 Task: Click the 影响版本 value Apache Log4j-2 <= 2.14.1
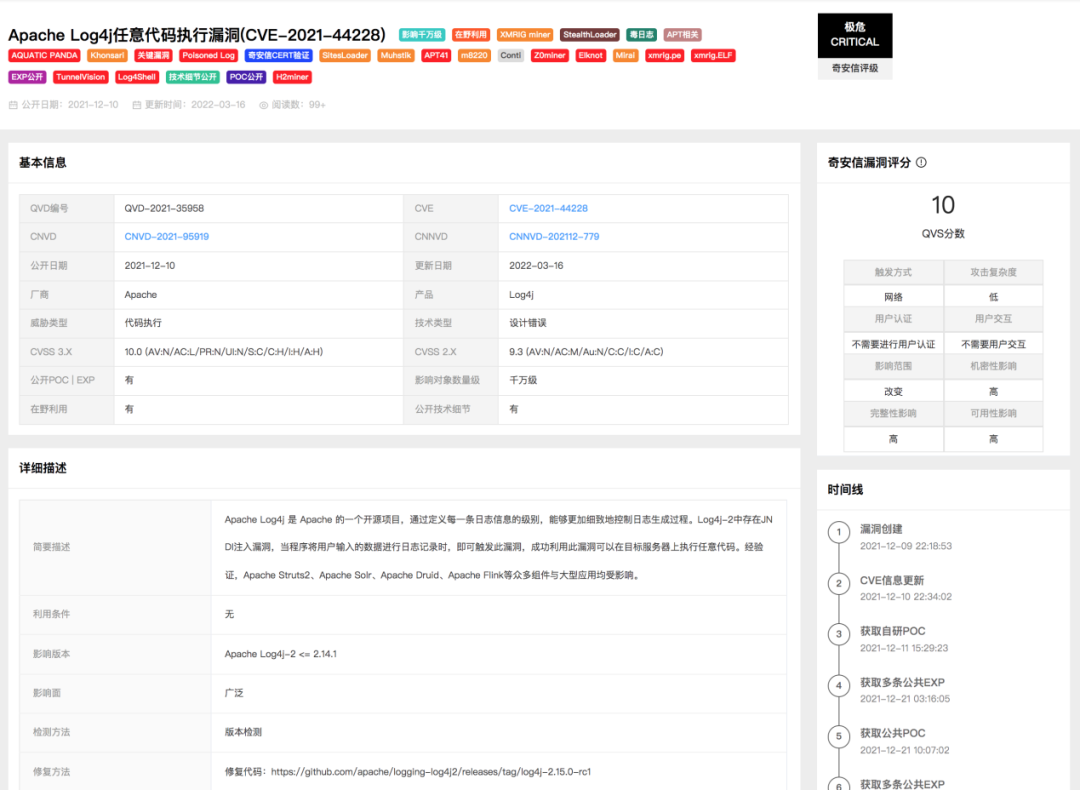pos(280,654)
